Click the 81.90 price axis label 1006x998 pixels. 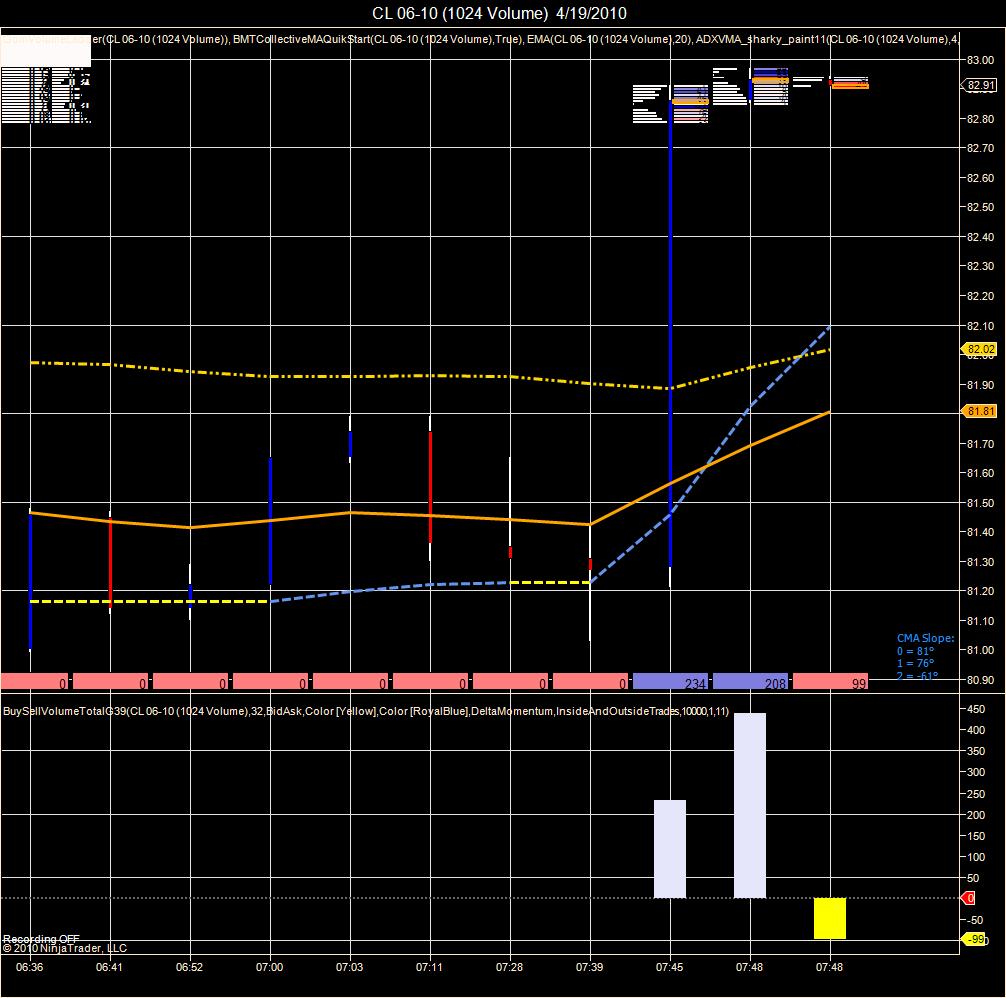pos(980,384)
